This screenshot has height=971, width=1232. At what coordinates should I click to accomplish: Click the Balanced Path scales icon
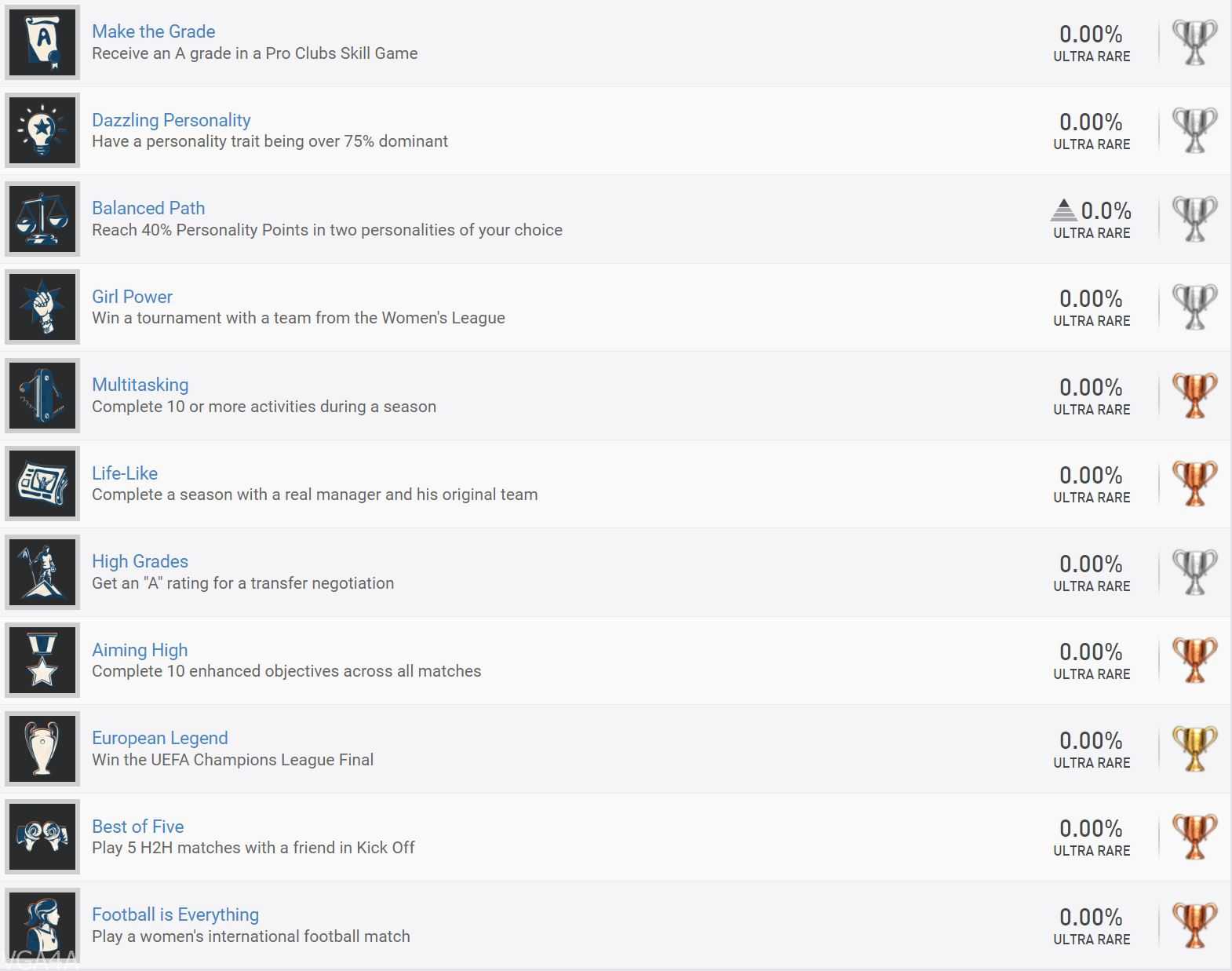pos(42,219)
